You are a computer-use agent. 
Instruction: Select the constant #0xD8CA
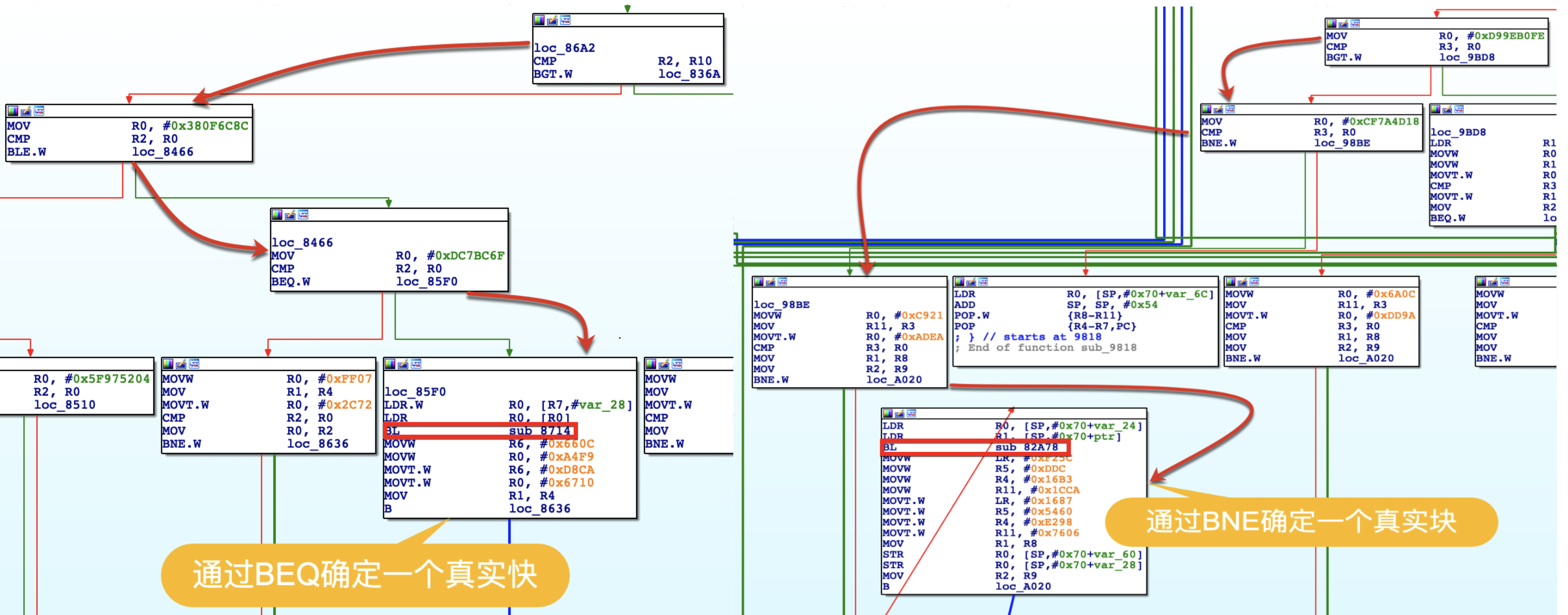pyautogui.click(x=567, y=470)
